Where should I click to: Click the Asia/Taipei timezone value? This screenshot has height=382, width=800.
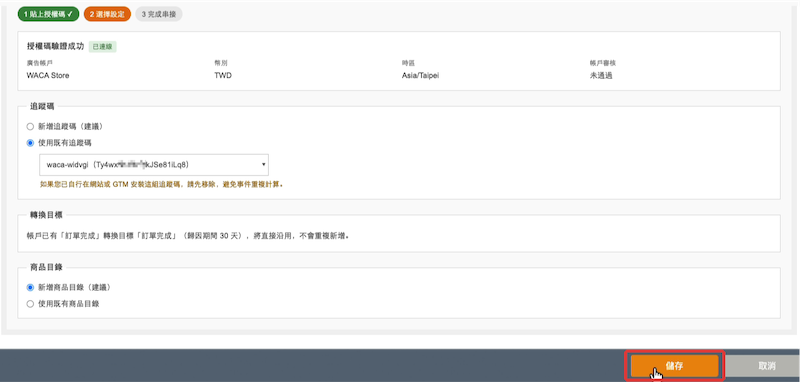(420, 75)
